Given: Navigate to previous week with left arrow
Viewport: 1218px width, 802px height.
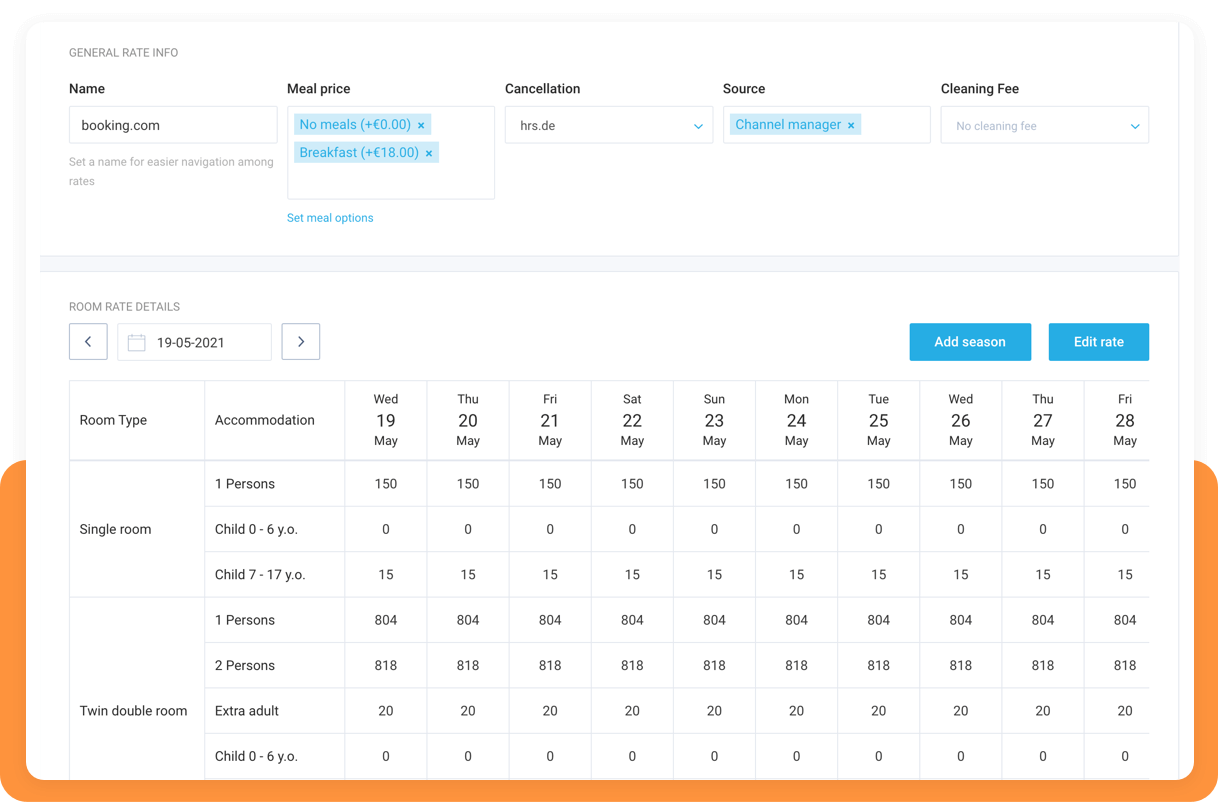Looking at the screenshot, I should coord(88,341).
